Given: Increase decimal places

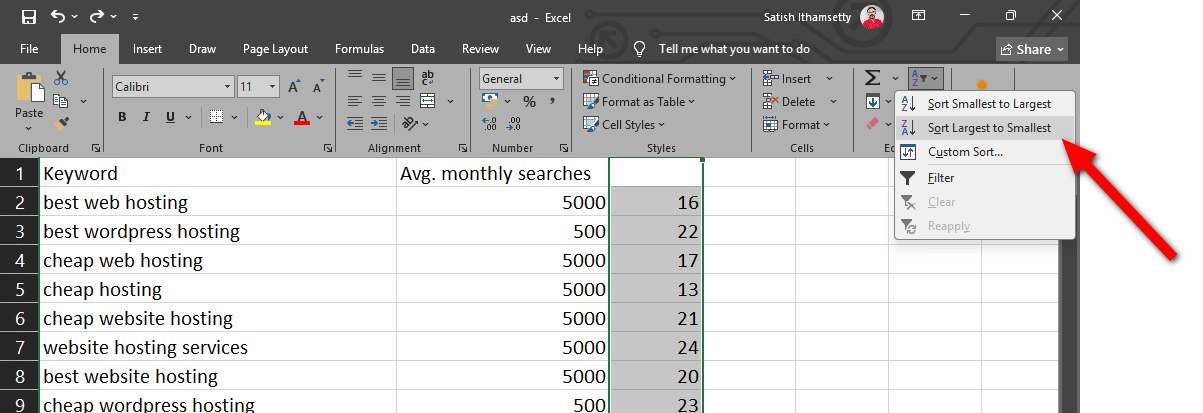Looking at the screenshot, I should click(x=490, y=124).
